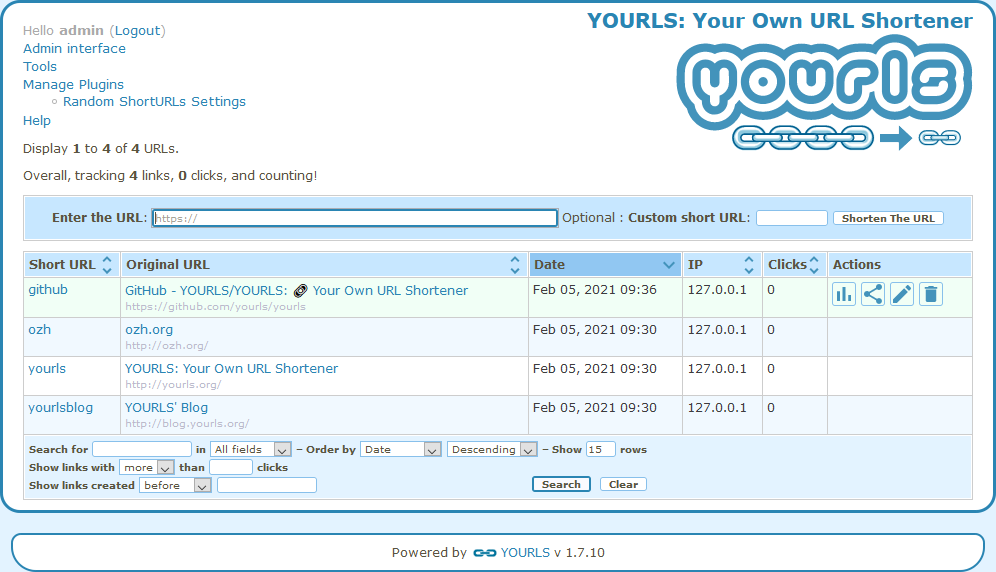
Task: Click the http://yourls.org/ URL text
Action: (x=173, y=385)
